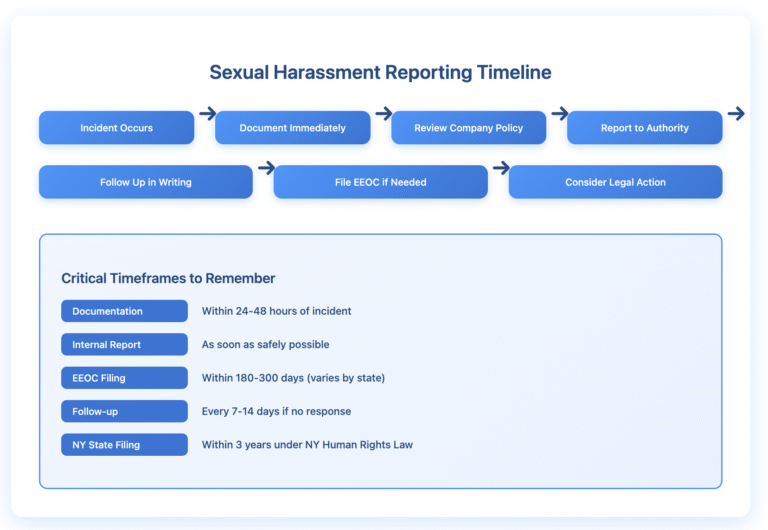Select the Documentation timeframe label

(124, 311)
